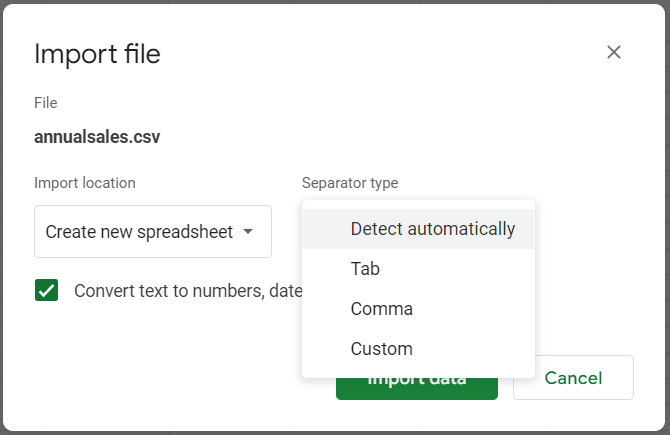
Task: Click the Import file dialog title
Action: pos(97,54)
